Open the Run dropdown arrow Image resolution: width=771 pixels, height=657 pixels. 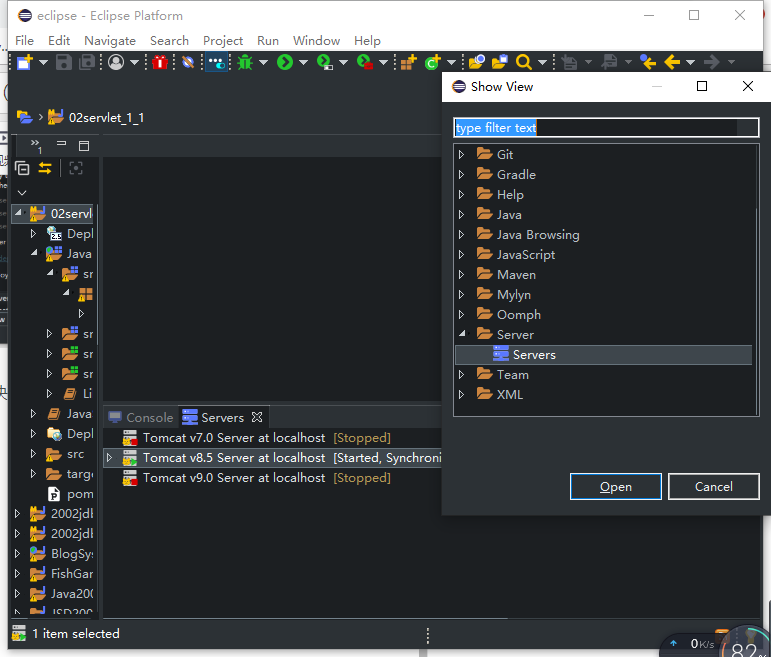pyautogui.click(x=303, y=62)
